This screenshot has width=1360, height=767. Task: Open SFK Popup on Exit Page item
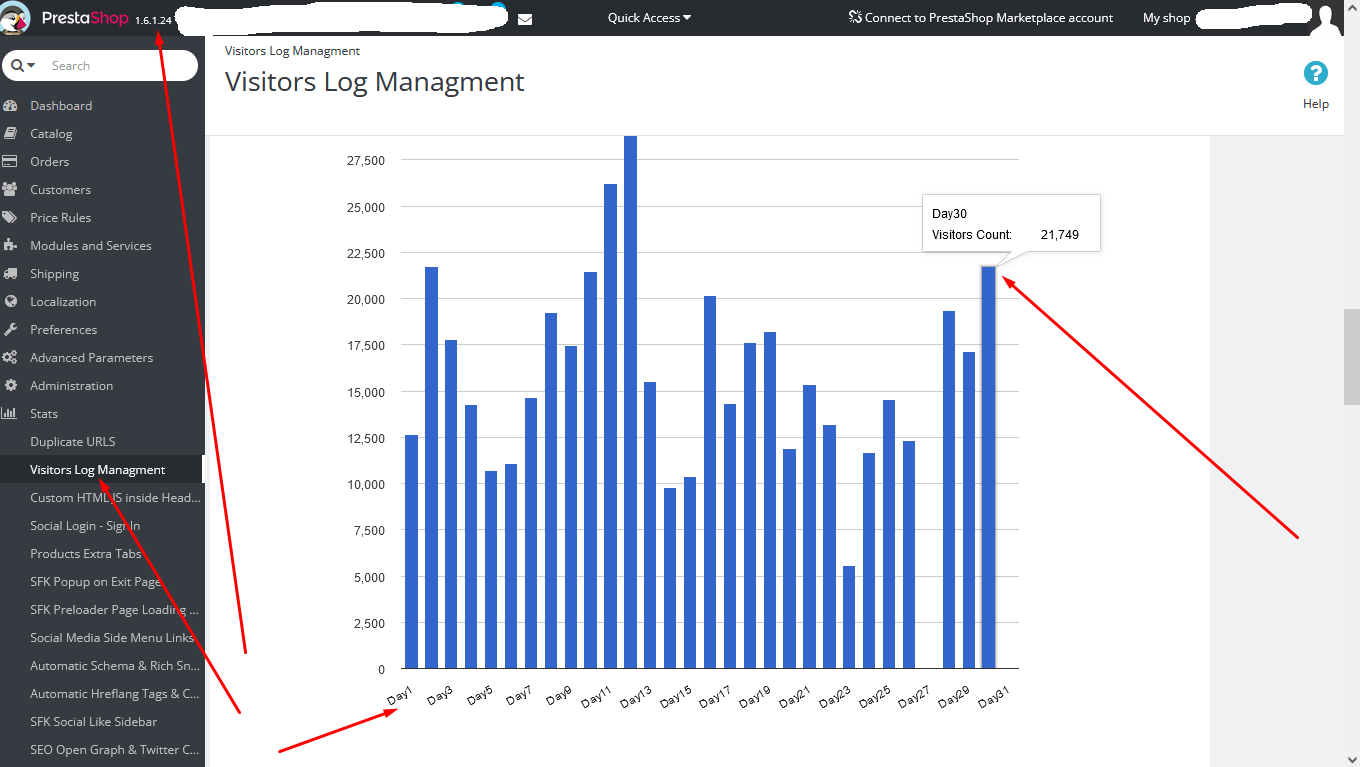96,582
